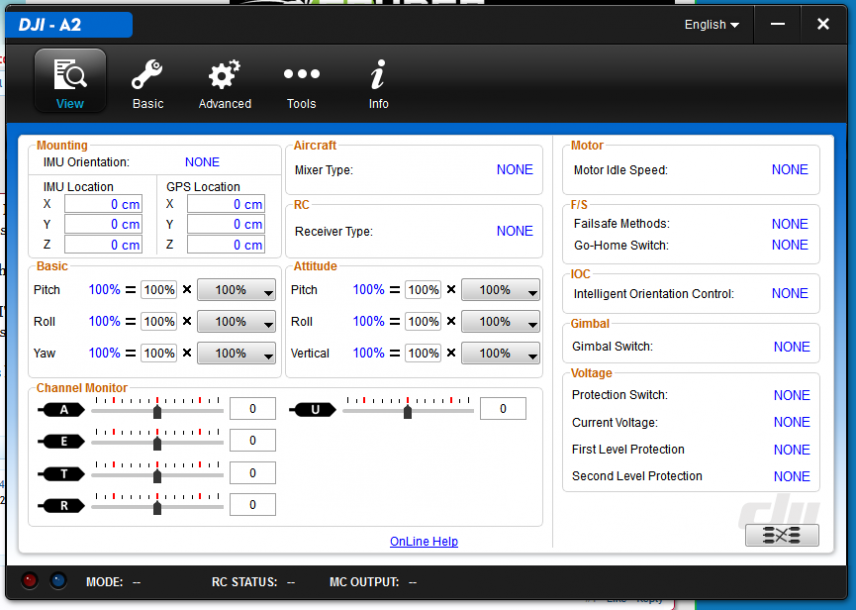Image resolution: width=856 pixels, height=610 pixels.
Task: Open the English language dropdown
Action: point(711,25)
